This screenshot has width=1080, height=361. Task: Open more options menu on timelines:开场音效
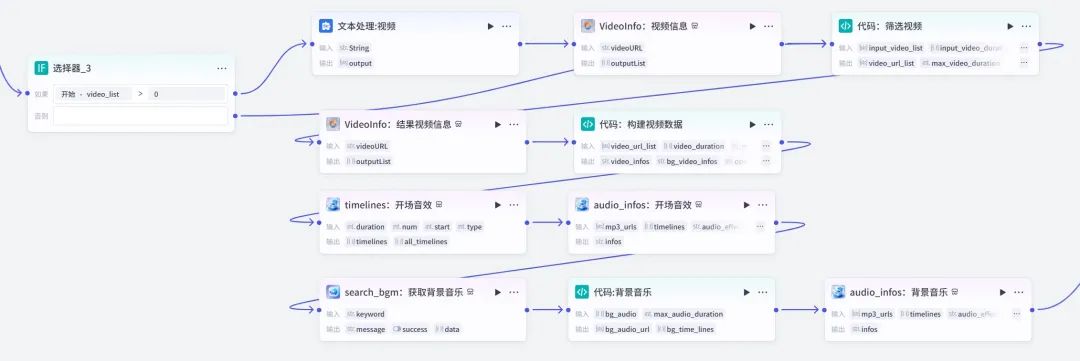click(x=514, y=205)
